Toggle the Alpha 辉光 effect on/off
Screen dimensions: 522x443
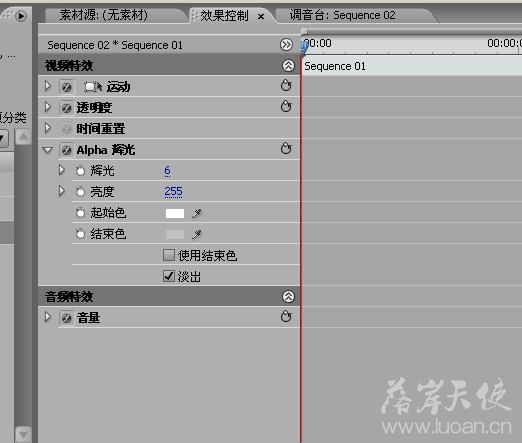click(66, 150)
